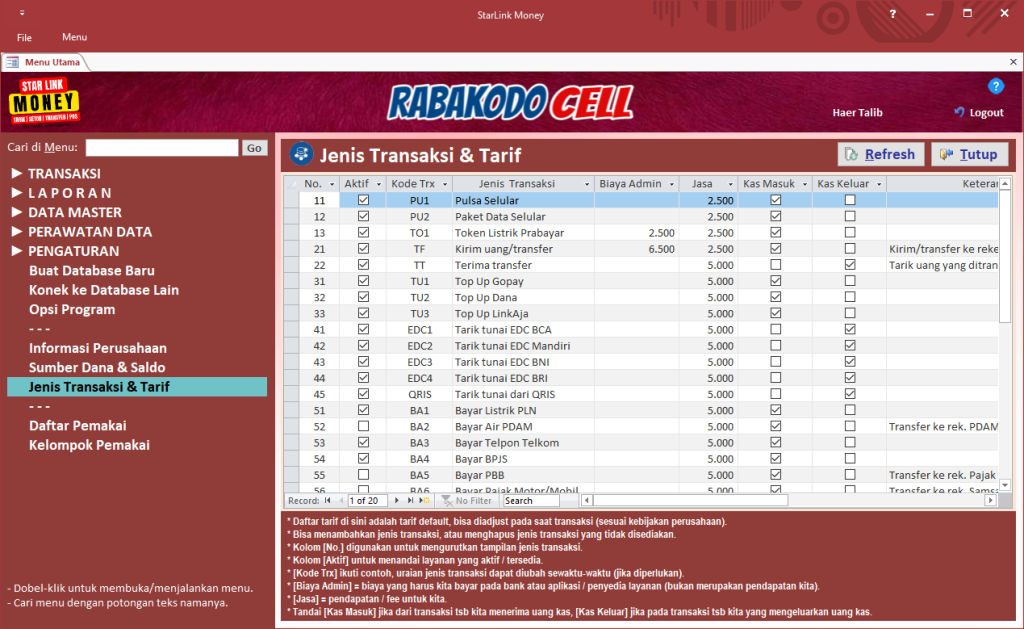Toggle Kas Keluar for Tarik tunai dari QRIS
The image size is (1024, 629).
pos(850,394)
